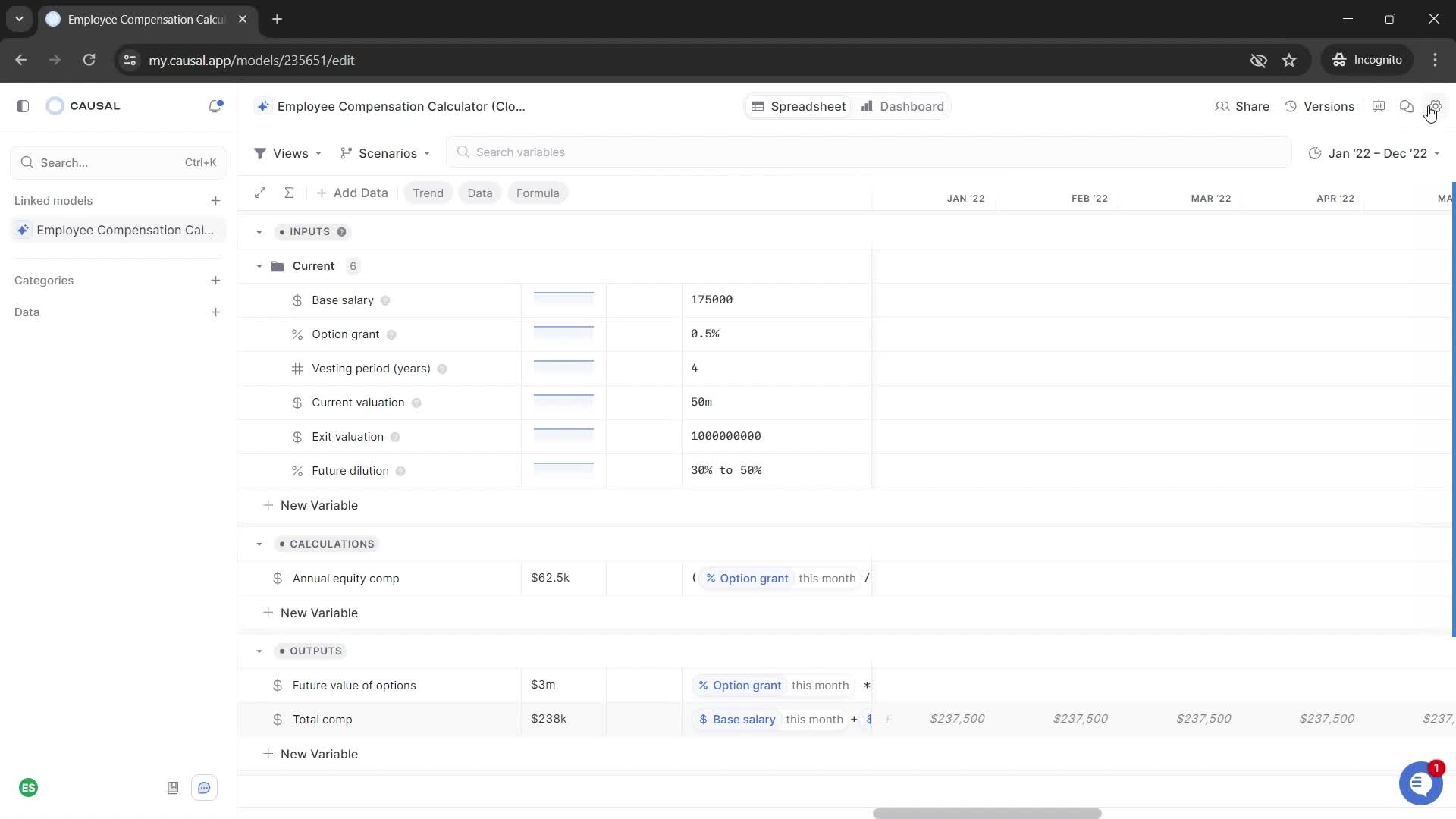Click the Causal logo
The height and width of the screenshot is (819, 1456).
coord(83,106)
